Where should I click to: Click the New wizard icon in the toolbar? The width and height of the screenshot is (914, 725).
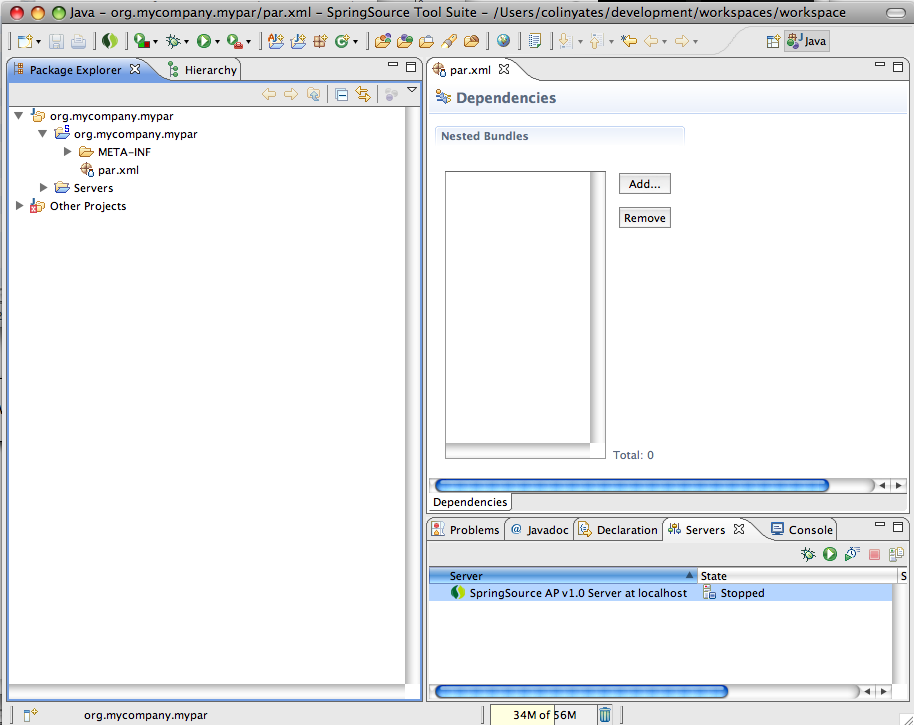[x=25, y=41]
